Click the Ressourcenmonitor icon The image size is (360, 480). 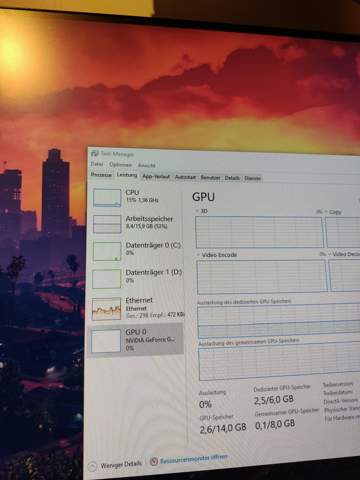(x=154, y=461)
